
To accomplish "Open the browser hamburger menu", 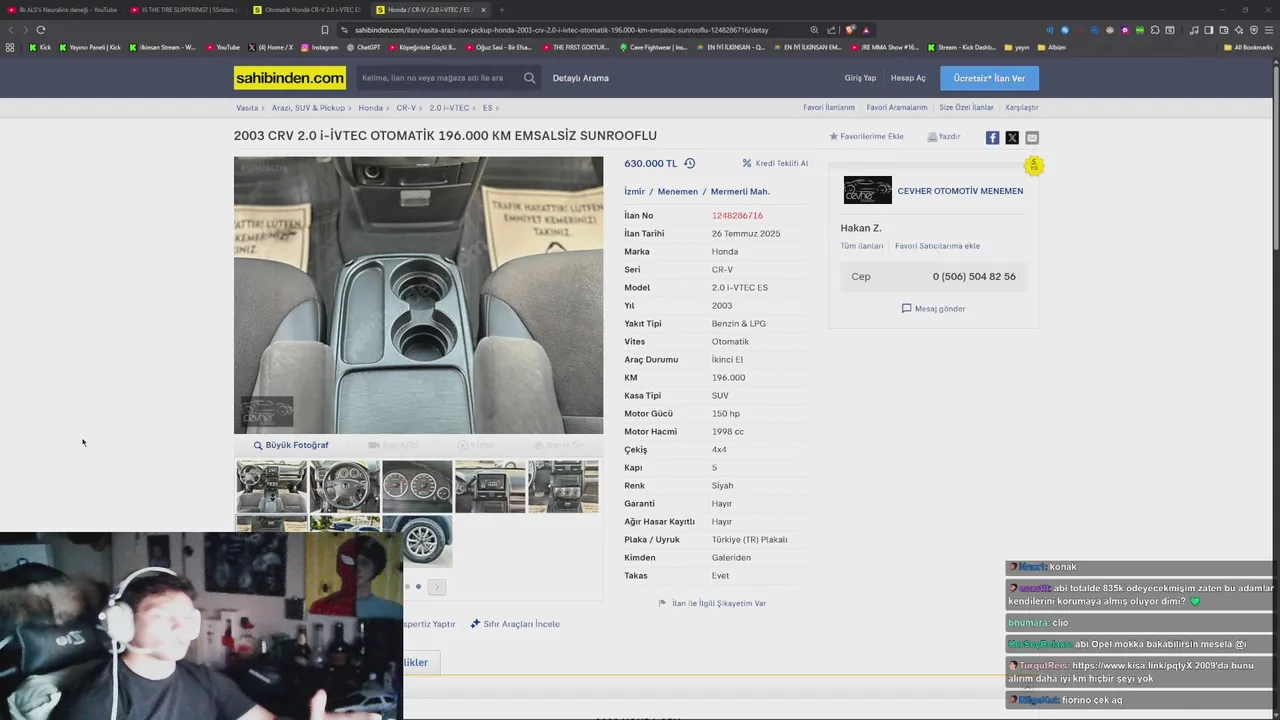I will click(1268, 30).
